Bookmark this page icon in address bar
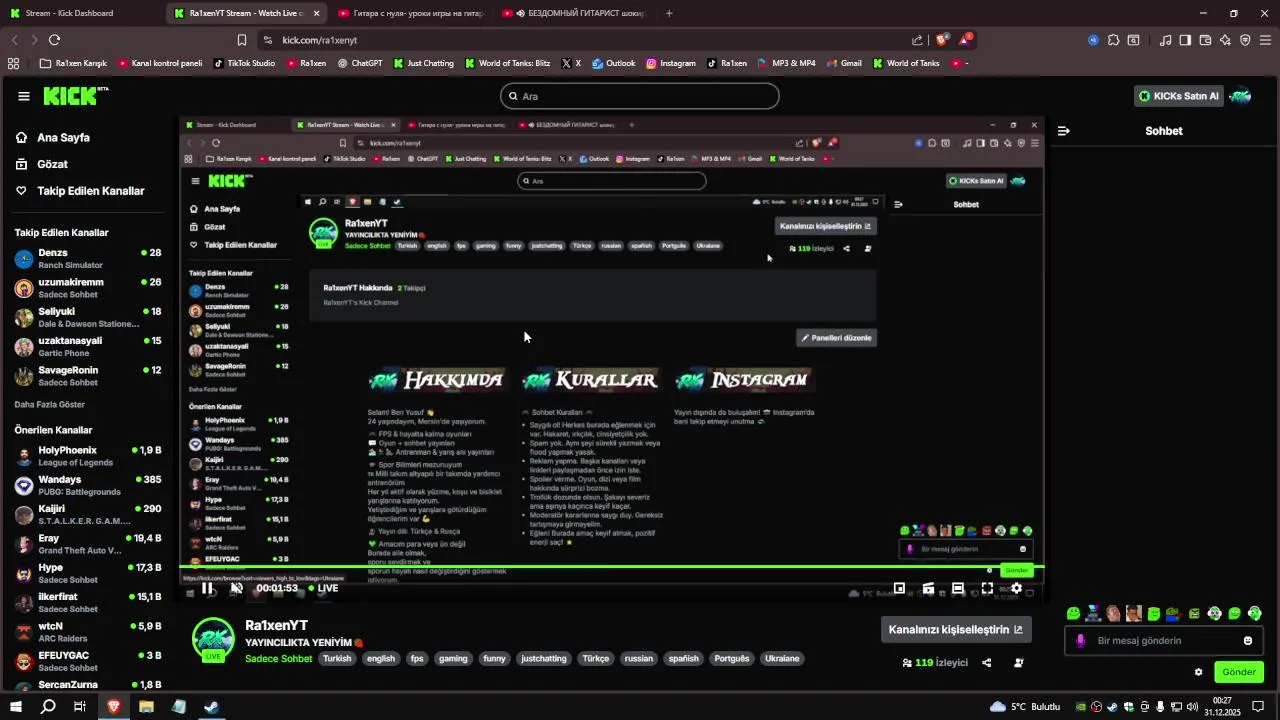This screenshot has height=720, width=1280. [x=241, y=40]
